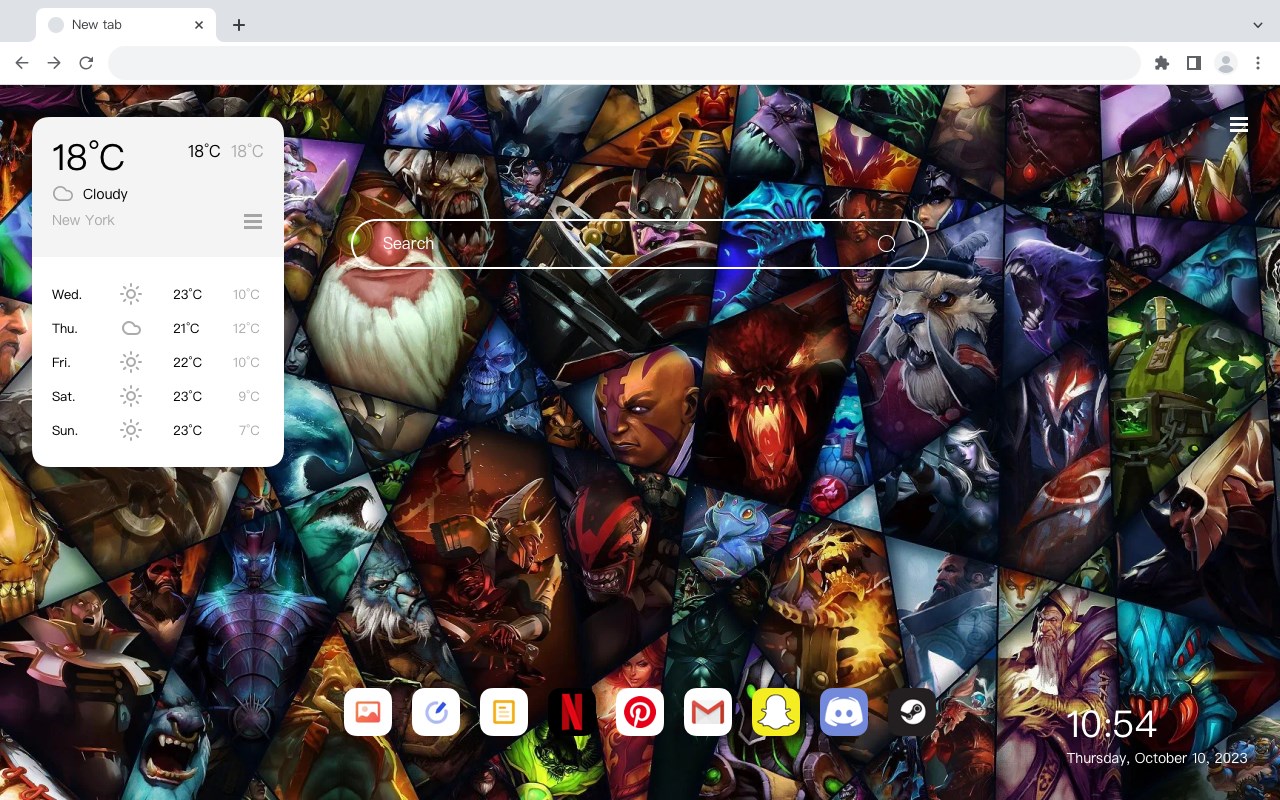
Task: Click the Thu. forecast day label
Action: [65, 328]
